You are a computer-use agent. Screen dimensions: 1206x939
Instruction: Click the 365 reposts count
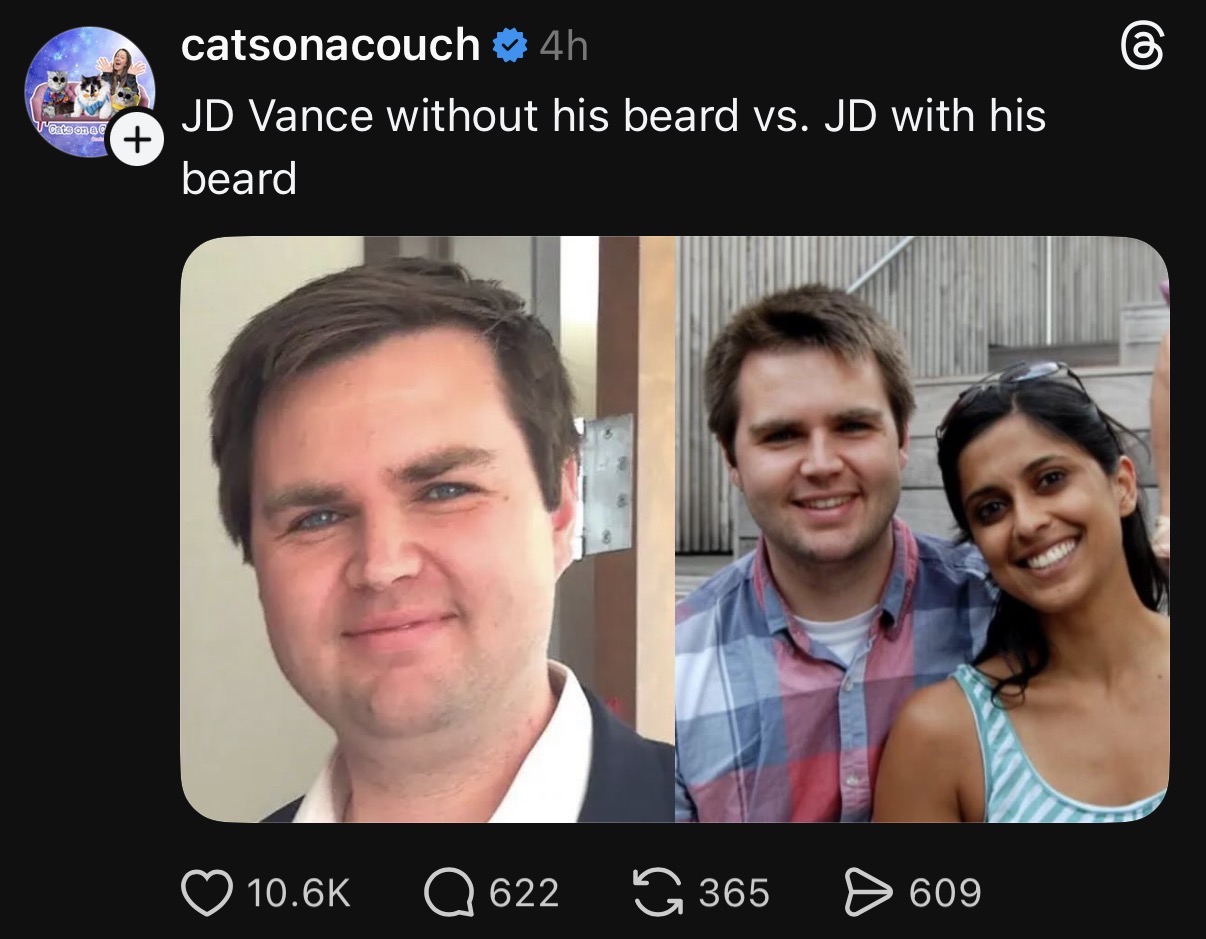pos(734,892)
